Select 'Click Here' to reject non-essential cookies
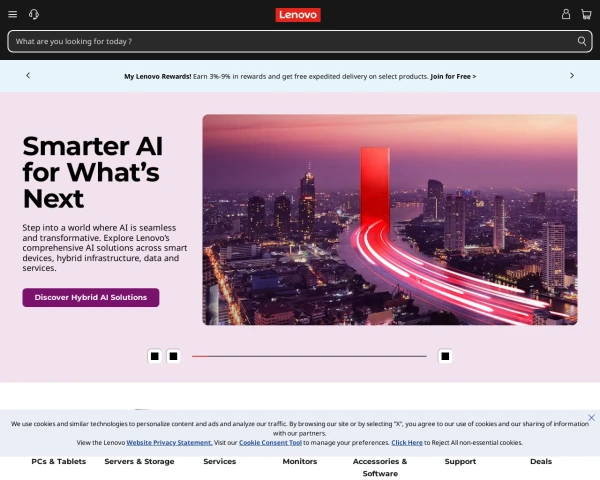 coord(407,442)
